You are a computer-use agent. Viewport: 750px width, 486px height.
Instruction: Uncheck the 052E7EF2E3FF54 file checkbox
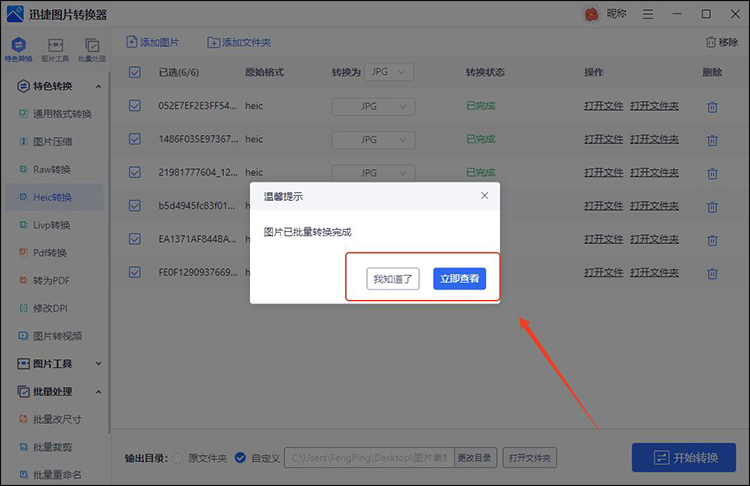pos(135,105)
